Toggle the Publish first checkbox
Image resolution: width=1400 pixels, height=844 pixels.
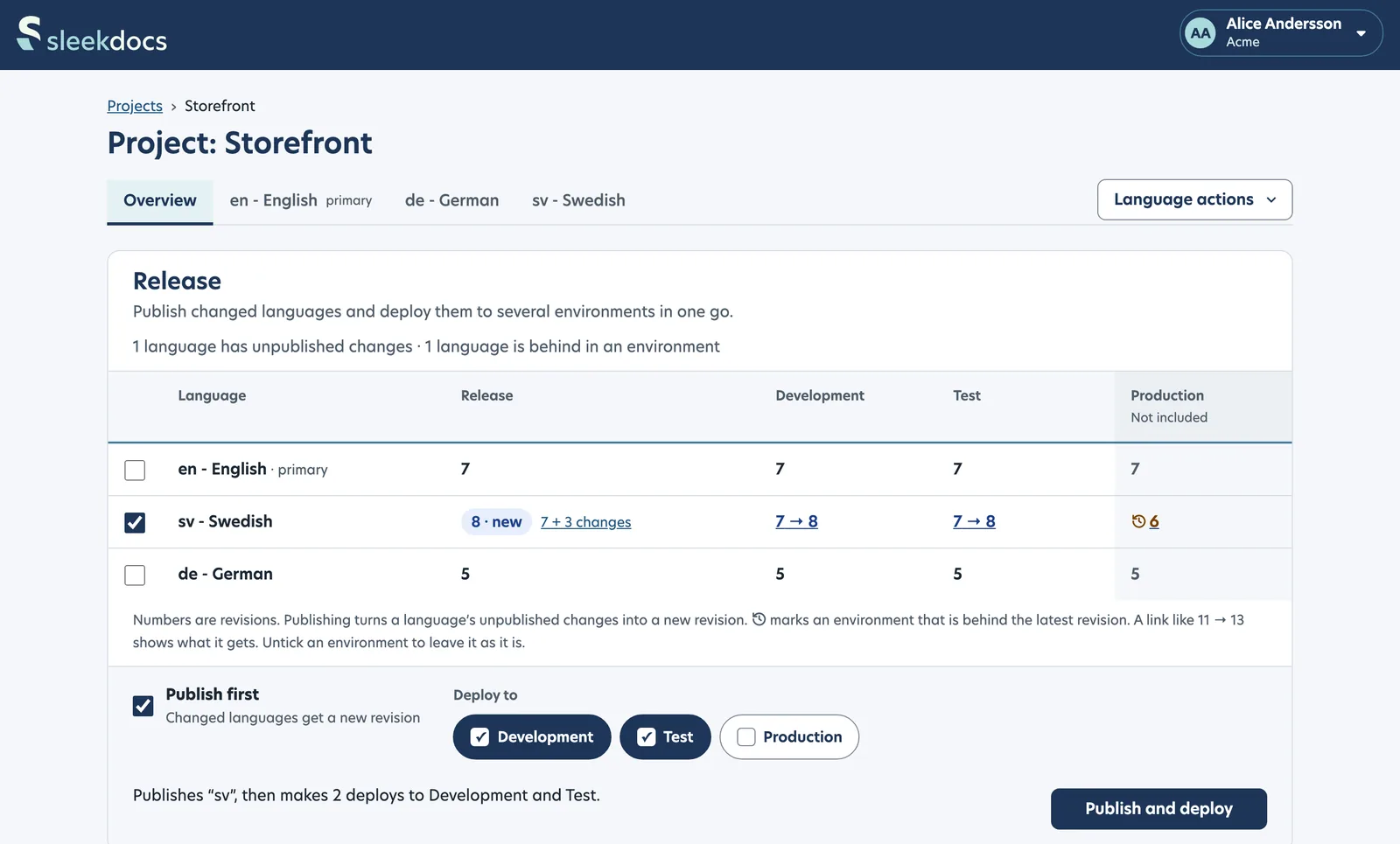[143, 705]
